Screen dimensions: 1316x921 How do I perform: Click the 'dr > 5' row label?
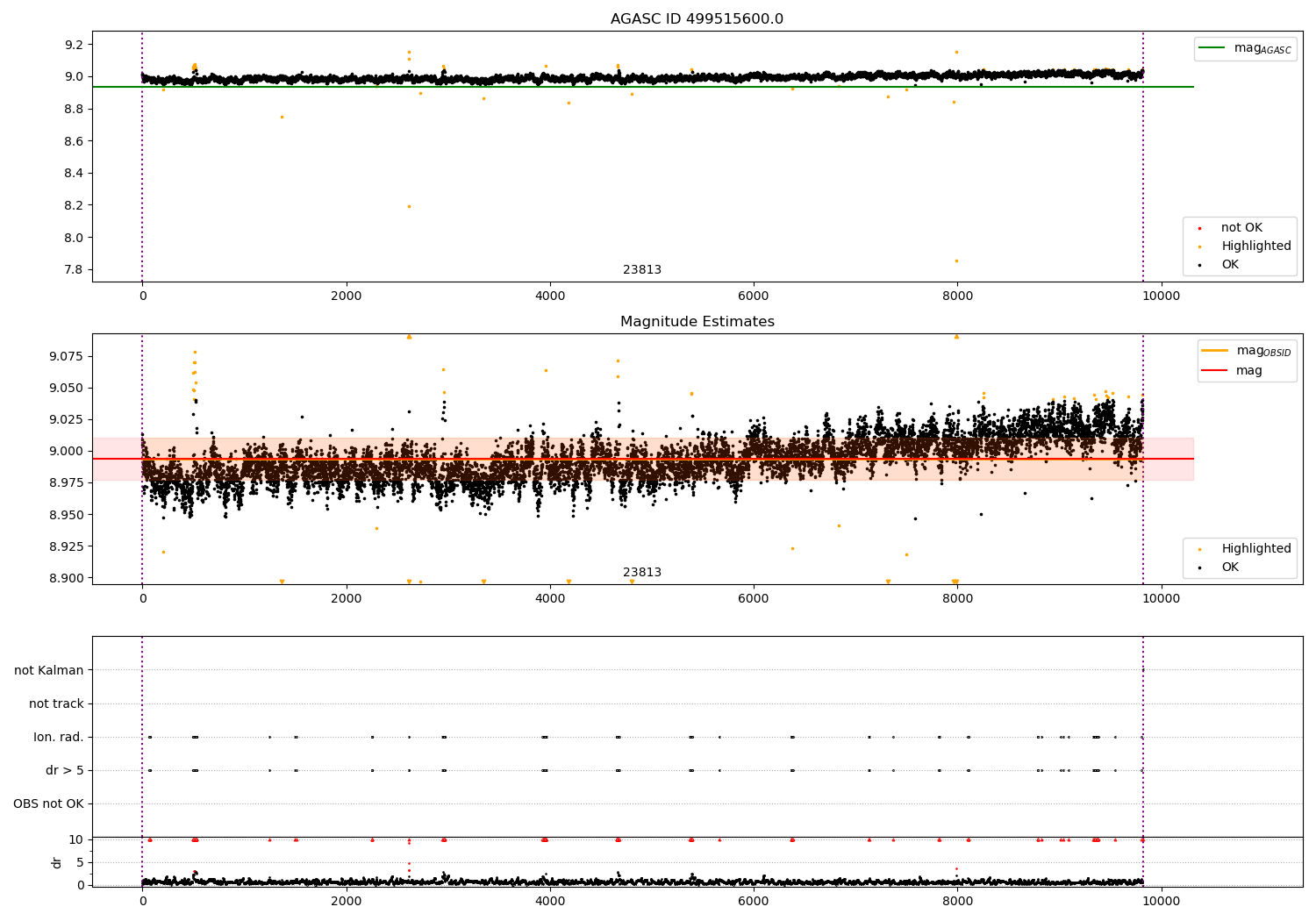65,771
